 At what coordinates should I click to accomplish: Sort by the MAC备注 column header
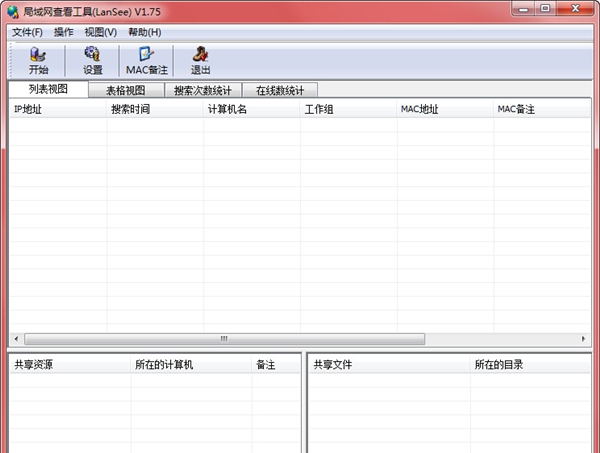(x=541, y=109)
